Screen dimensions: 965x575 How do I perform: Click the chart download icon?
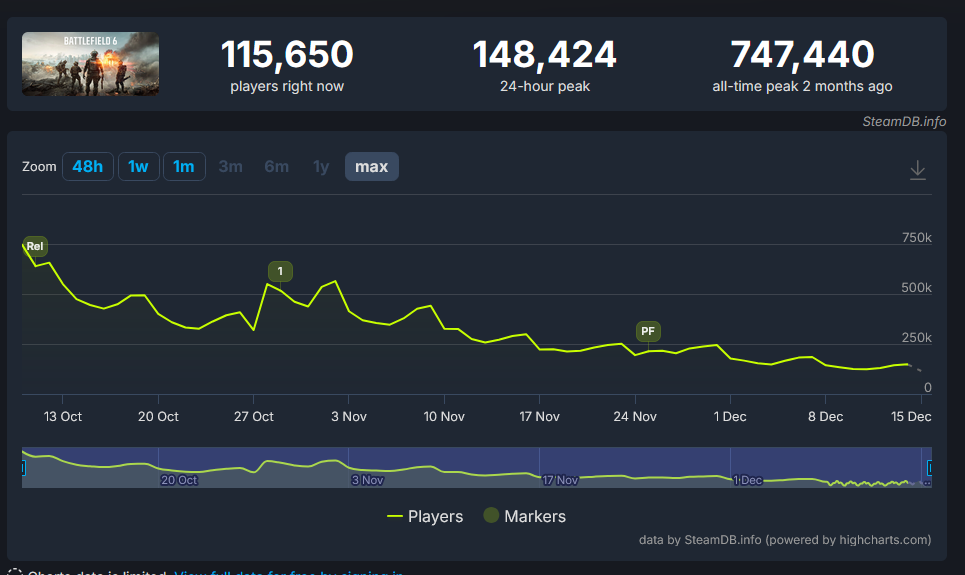[917, 170]
